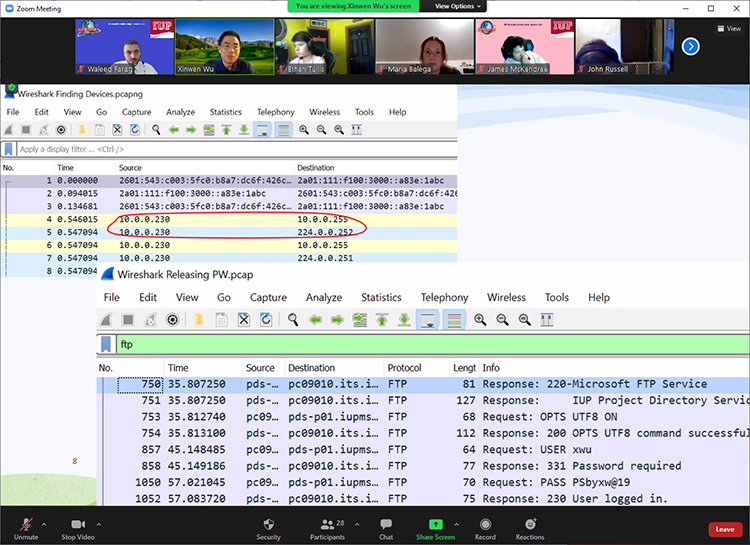Viewport: 750px width, 545px height.
Task: Toggle packet colorize rules in Releasing PW toolbar
Action: 454,320
